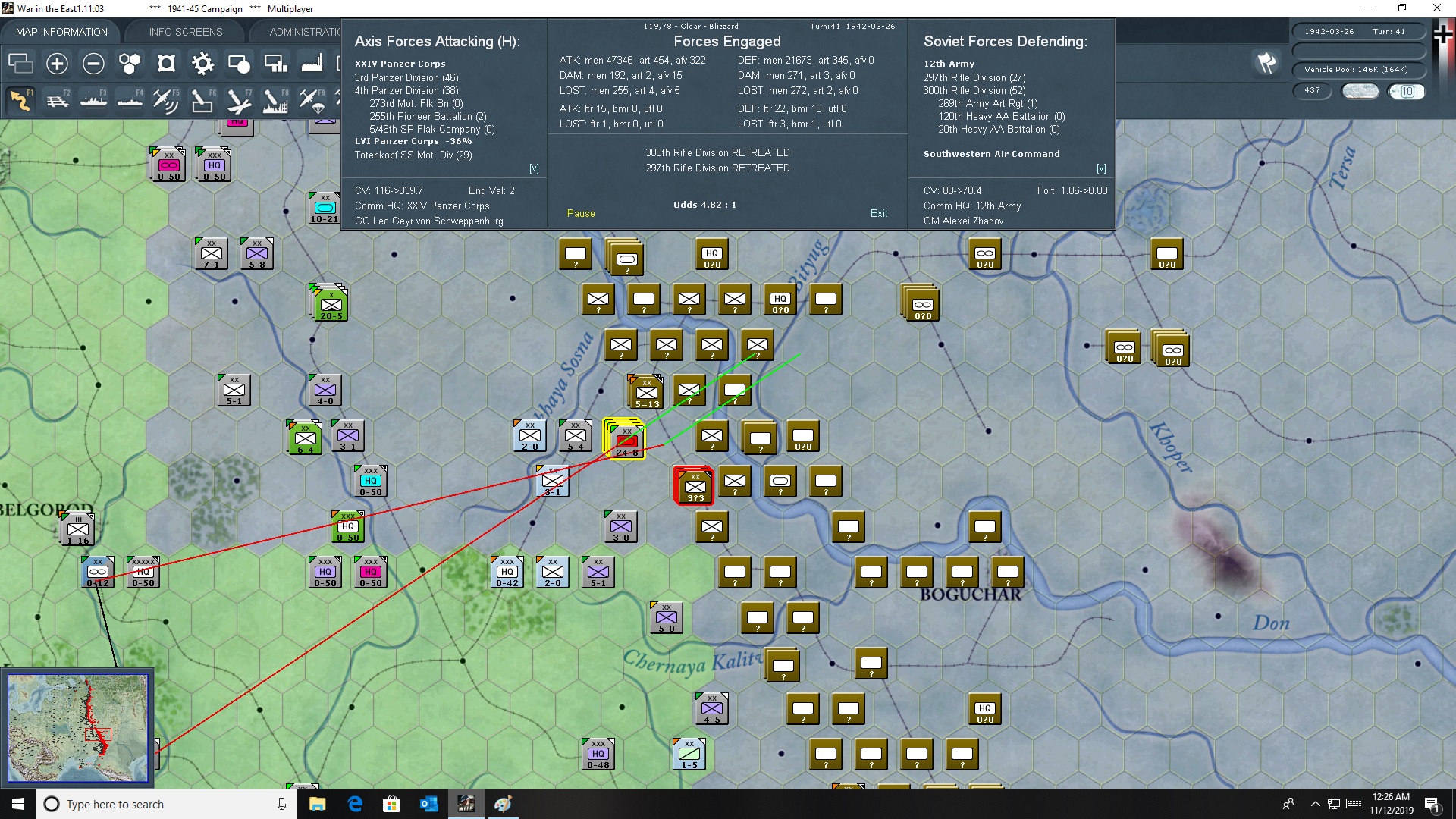
Task: Click 297th Rifle Division (27) entry
Action: click(x=974, y=77)
